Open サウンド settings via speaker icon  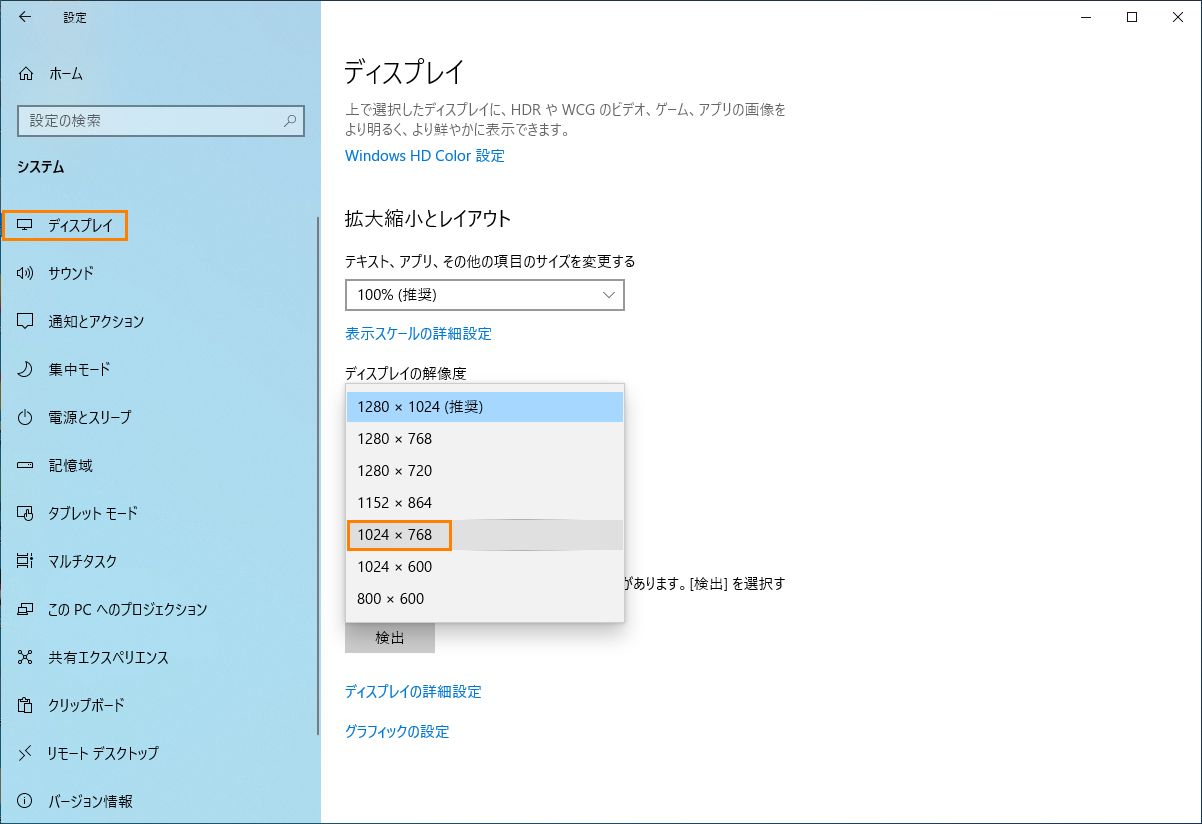pyautogui.click(x=27, y=273)
